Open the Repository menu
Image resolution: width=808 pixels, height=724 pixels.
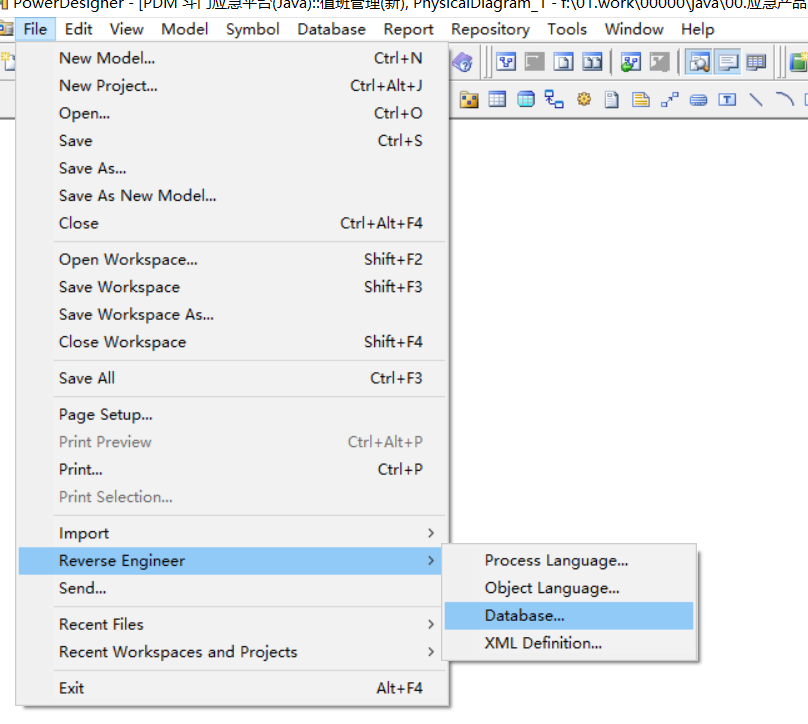click(490, 29)
